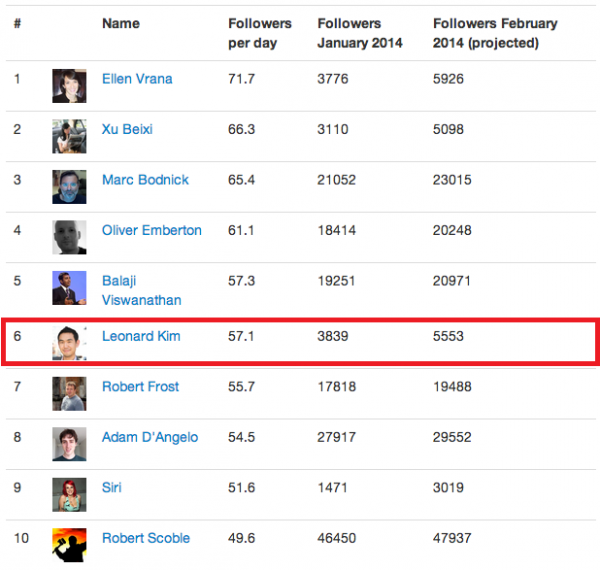Open Adam D'Angelo's profile link
600x570 pixels.
(x=150, y=437)
